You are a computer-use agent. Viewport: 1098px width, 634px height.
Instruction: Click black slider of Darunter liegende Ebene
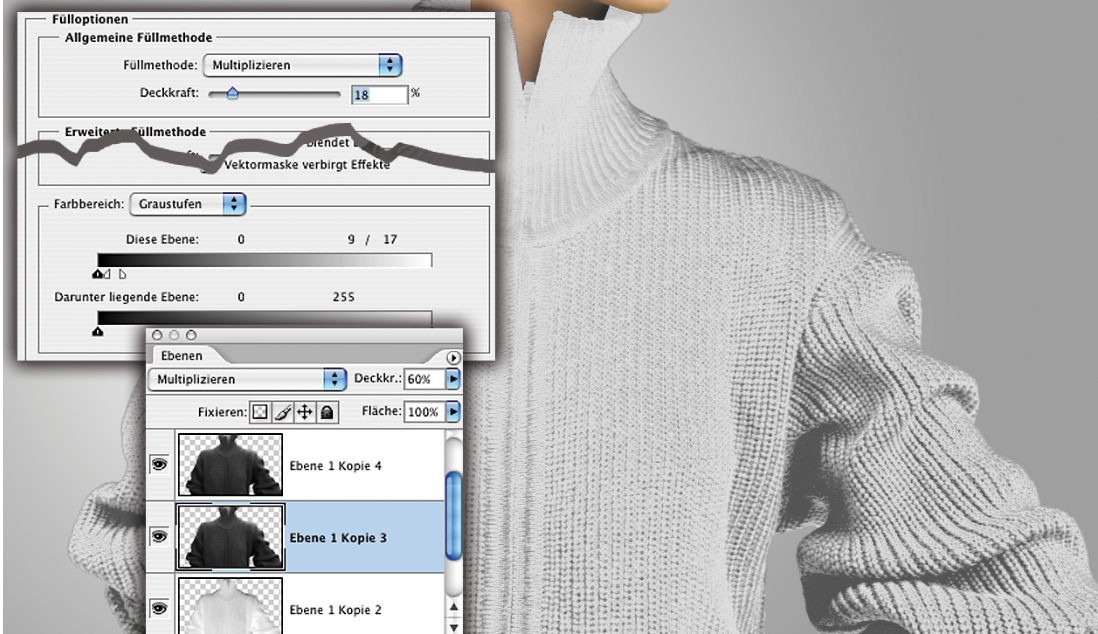tap(97, 331)
